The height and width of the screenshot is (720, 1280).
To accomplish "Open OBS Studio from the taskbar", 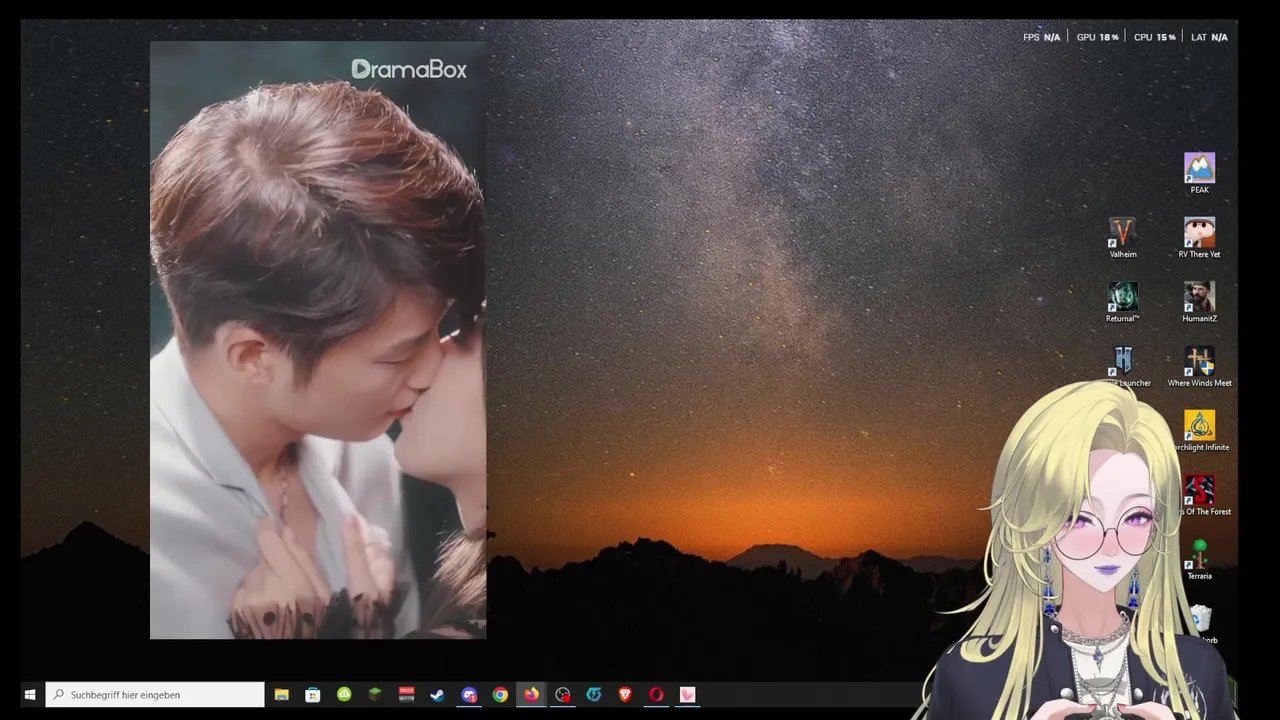I will pos(563,694).
